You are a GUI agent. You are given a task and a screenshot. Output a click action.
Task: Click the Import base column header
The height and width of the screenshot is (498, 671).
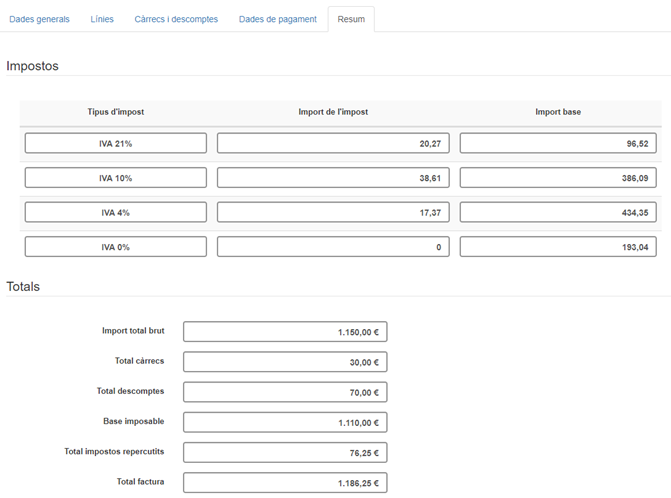pyautogui.click(x=558, y=112)
